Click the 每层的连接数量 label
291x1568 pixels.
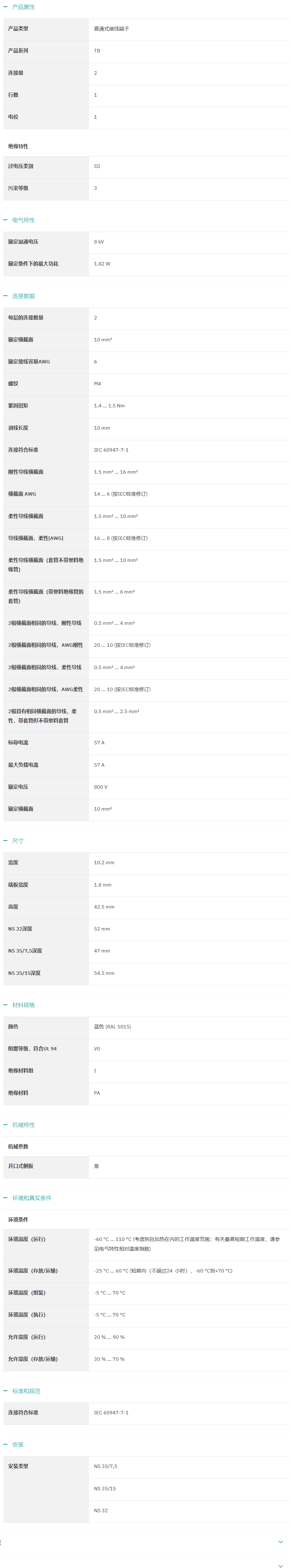(x=26, y=318)
